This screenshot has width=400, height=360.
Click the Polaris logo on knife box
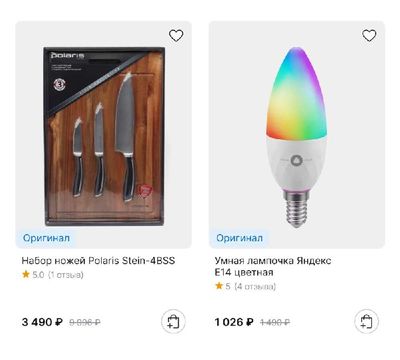pos(67,55)
